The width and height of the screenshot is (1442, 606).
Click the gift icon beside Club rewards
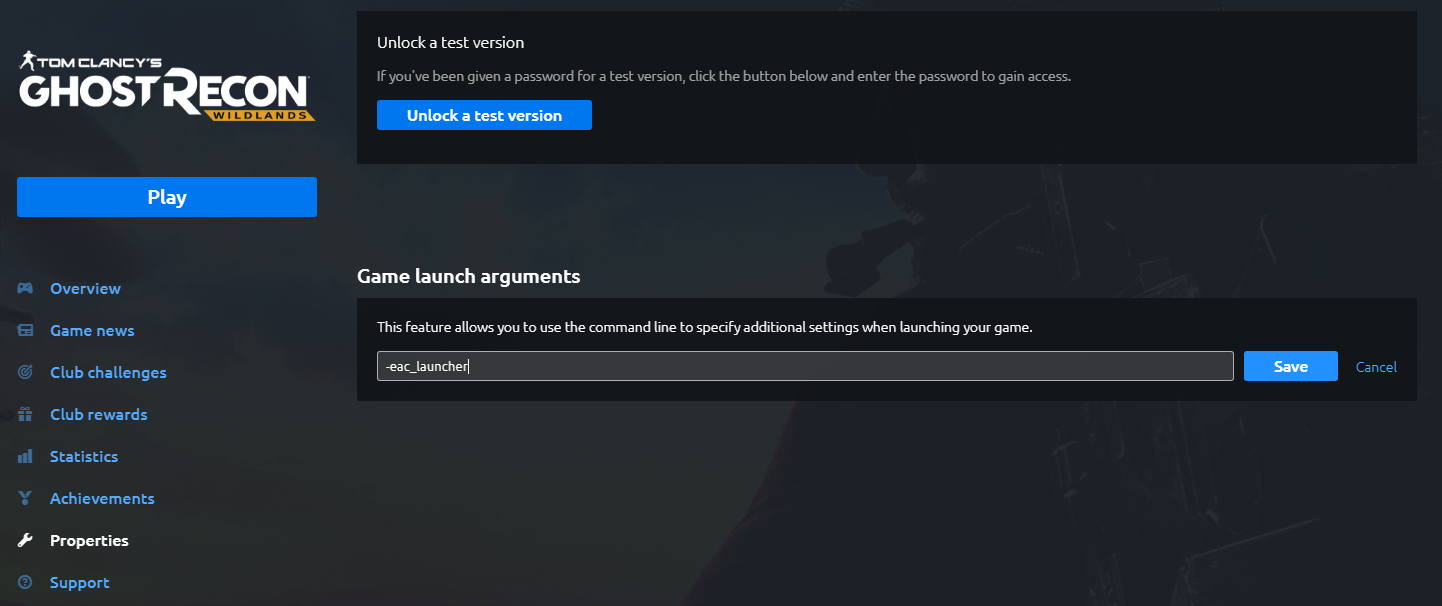(x=25, y=414)
